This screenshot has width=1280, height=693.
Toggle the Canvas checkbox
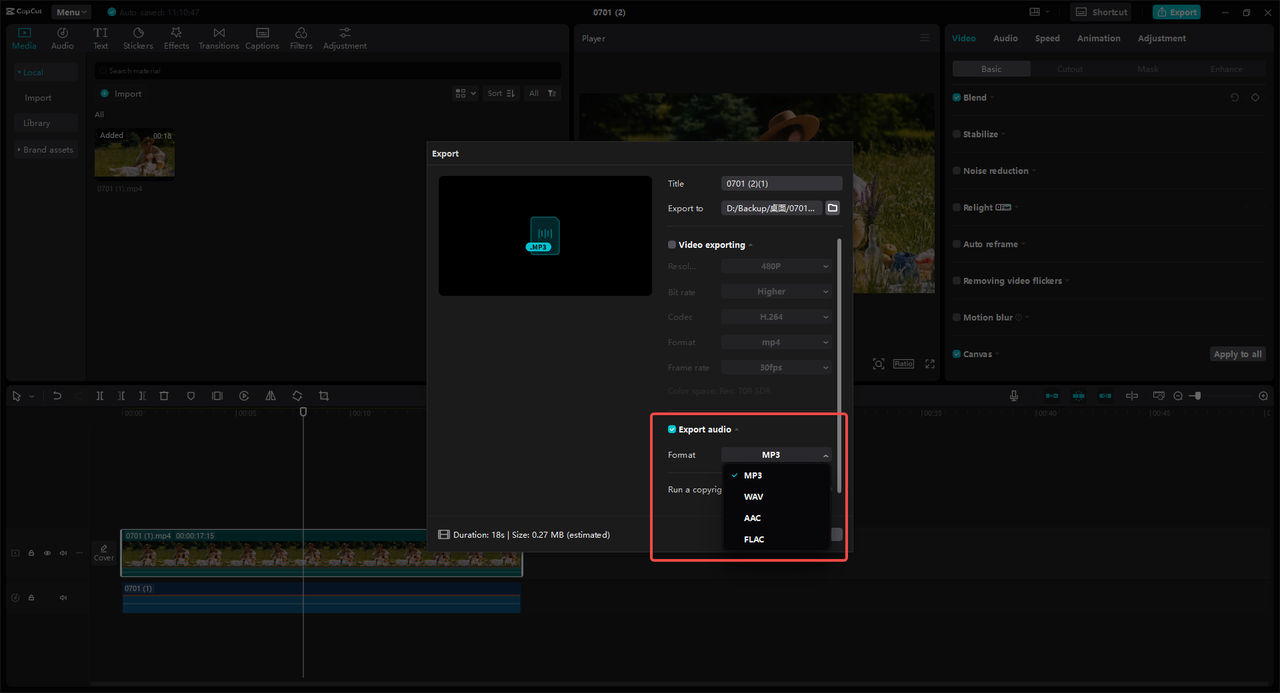[x=957, y=354]
